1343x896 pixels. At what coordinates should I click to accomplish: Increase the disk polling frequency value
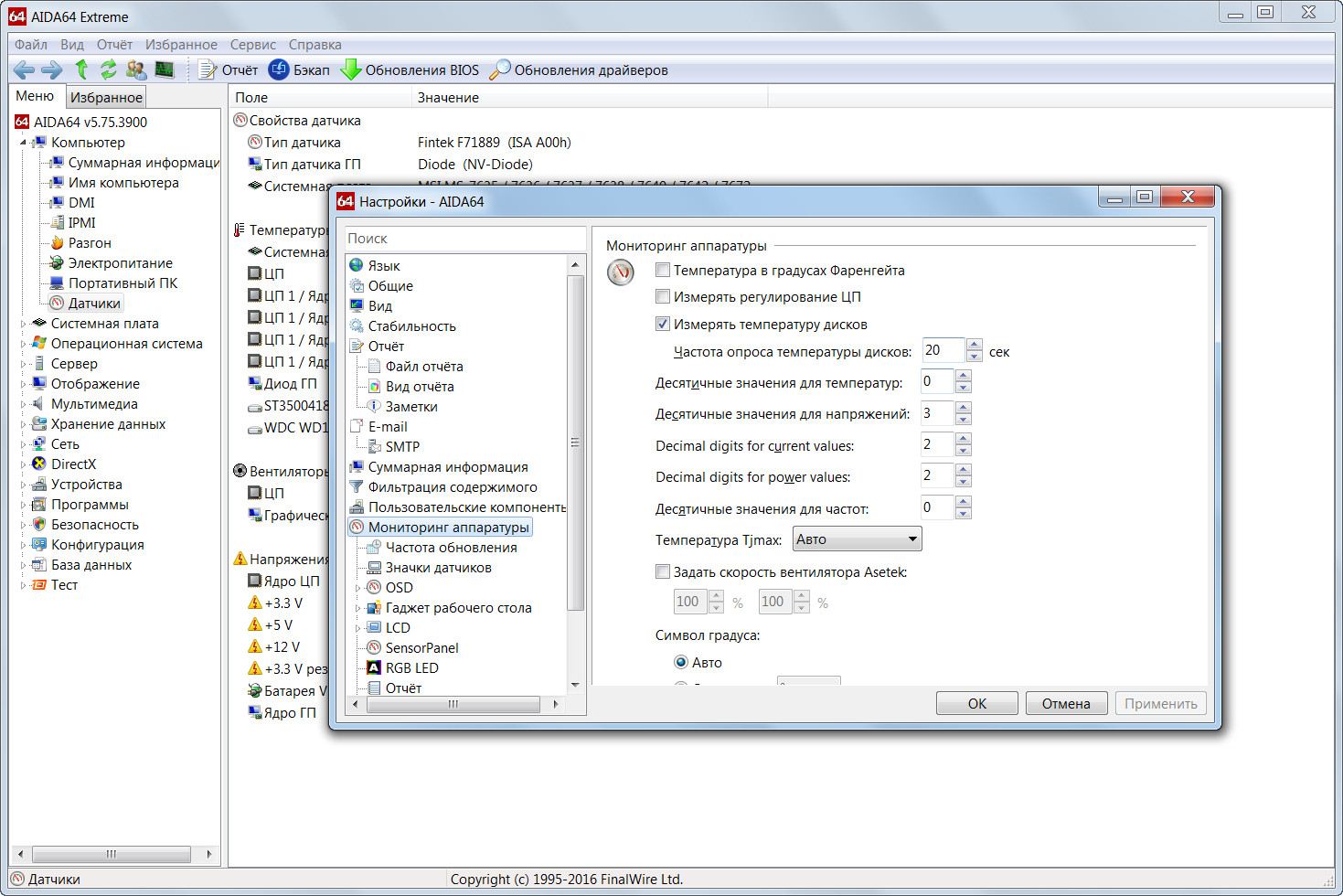[x=975, y=345]
